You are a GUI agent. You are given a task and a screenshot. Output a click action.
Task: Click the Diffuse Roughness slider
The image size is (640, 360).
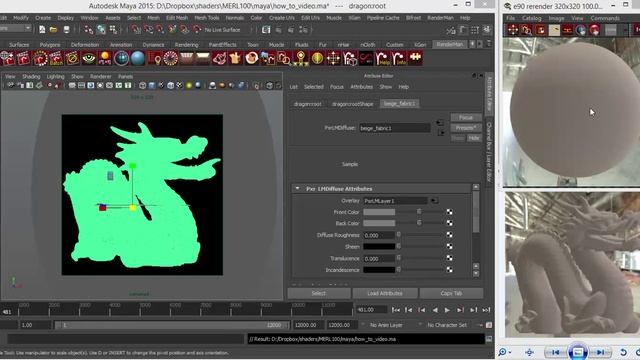[420, 235]
